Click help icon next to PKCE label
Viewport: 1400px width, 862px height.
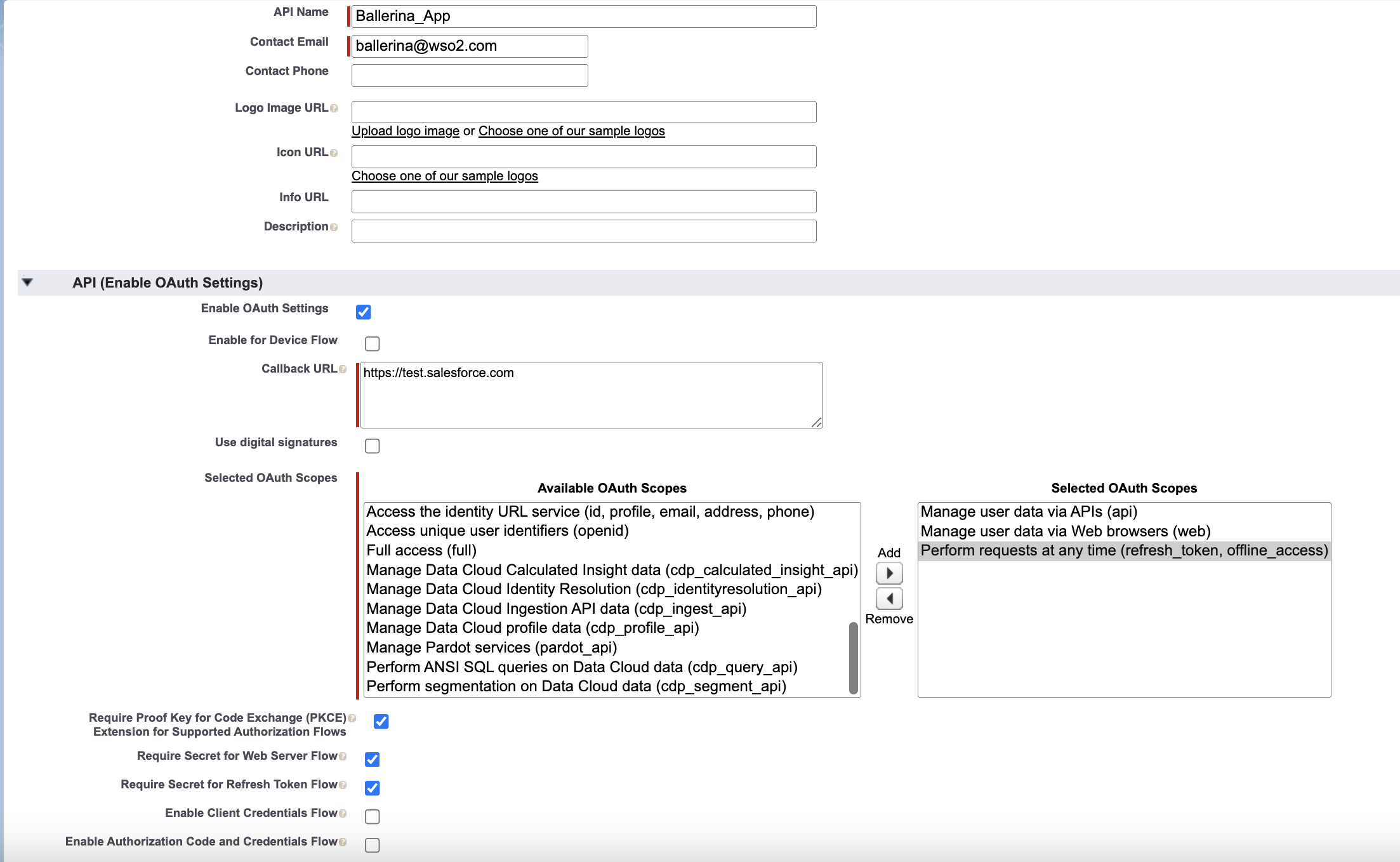pos(352,719)
